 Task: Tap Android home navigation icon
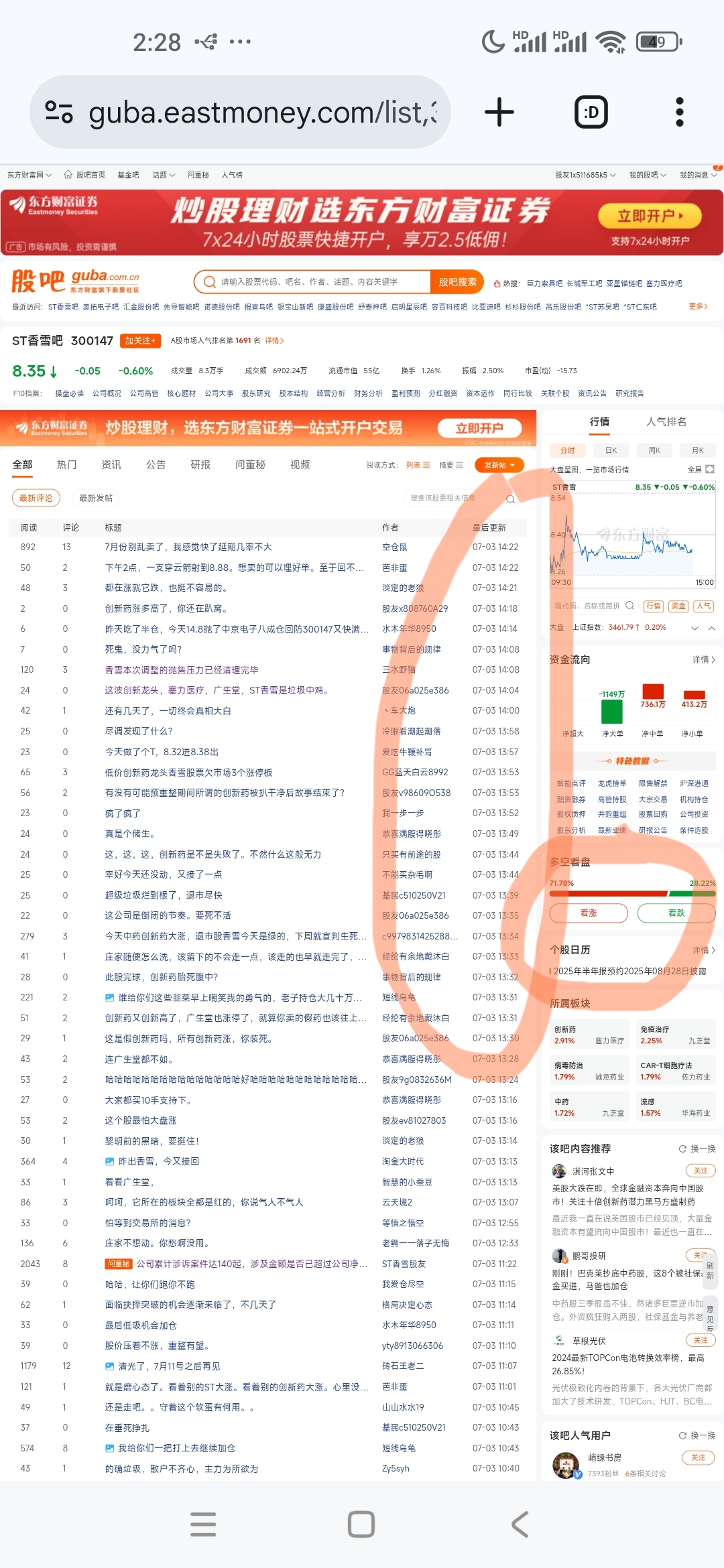coord(361,1524)
